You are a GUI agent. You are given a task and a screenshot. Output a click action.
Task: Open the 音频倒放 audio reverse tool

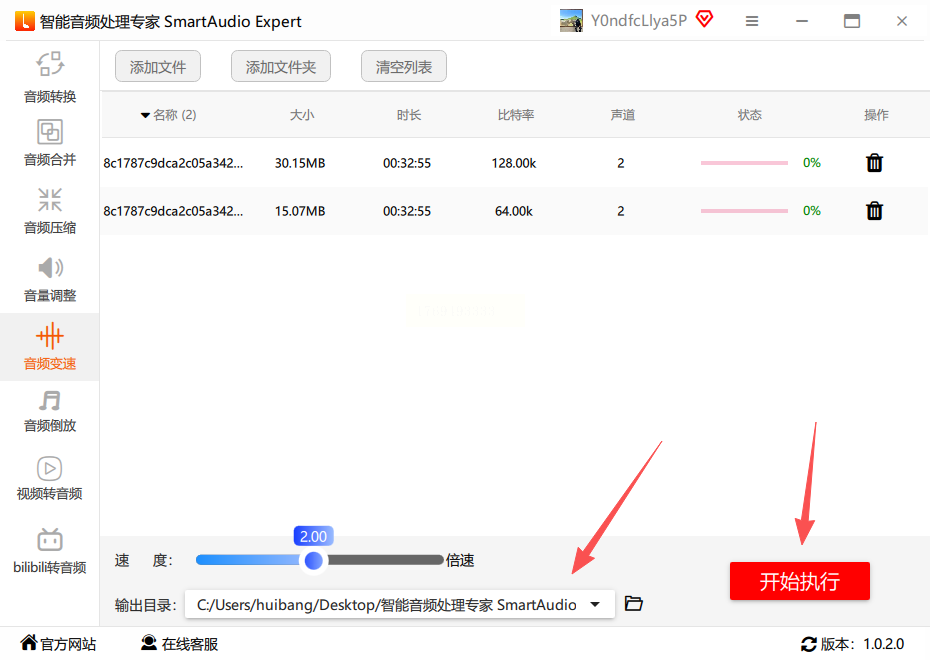point(50,411)
